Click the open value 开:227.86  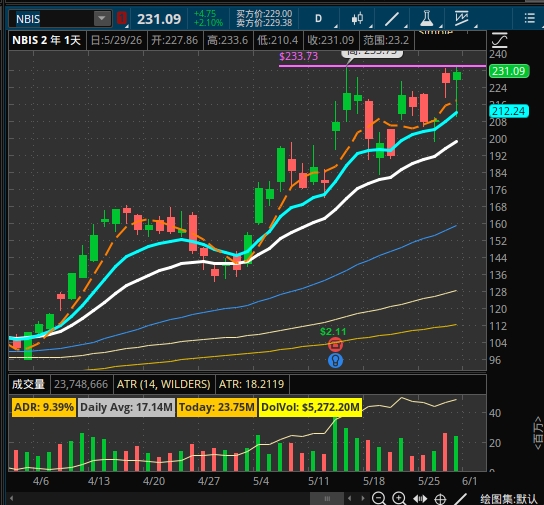pyautogui.click(x=175, y=40)
